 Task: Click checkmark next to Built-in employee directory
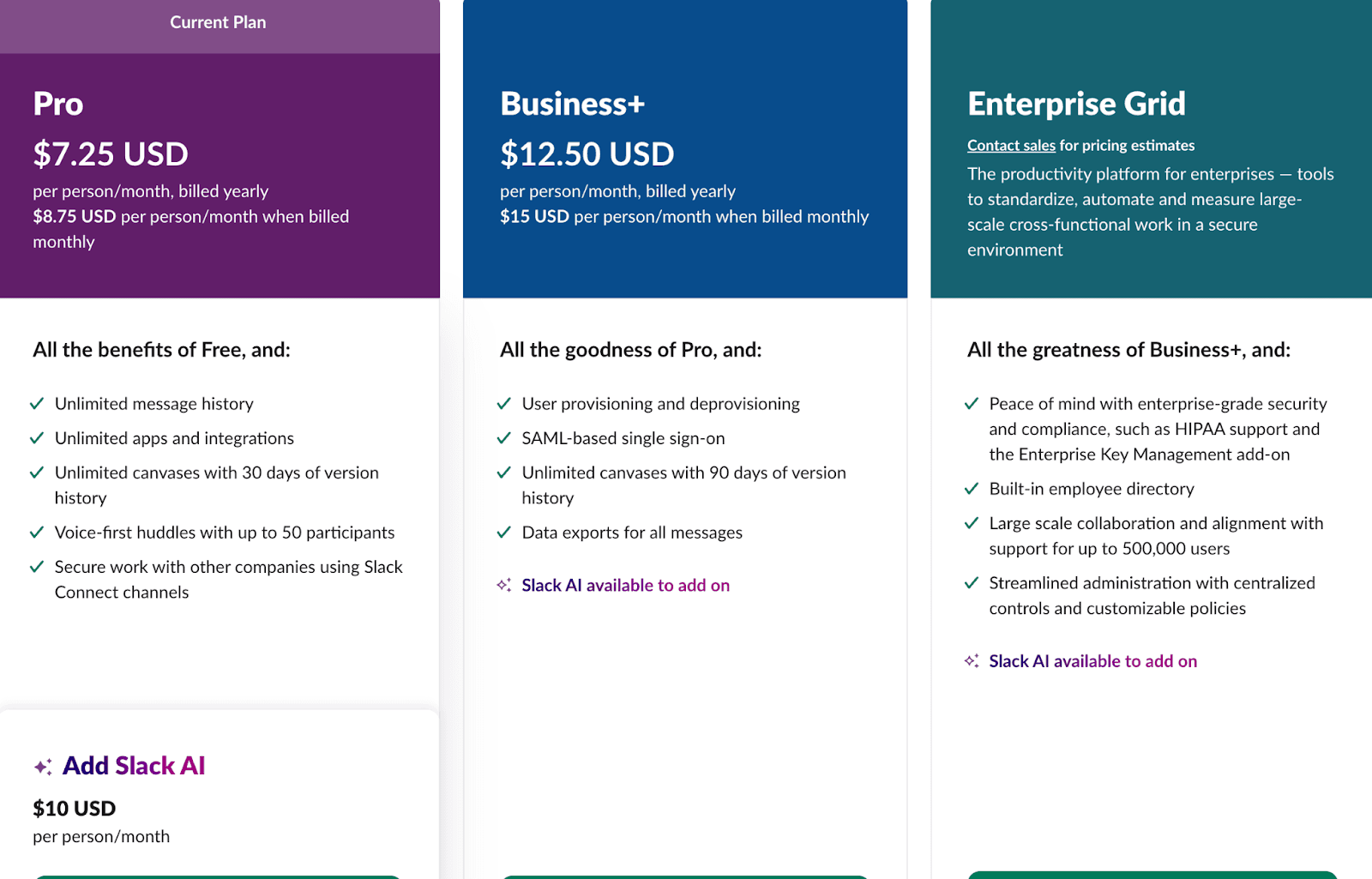coord(972,489)
